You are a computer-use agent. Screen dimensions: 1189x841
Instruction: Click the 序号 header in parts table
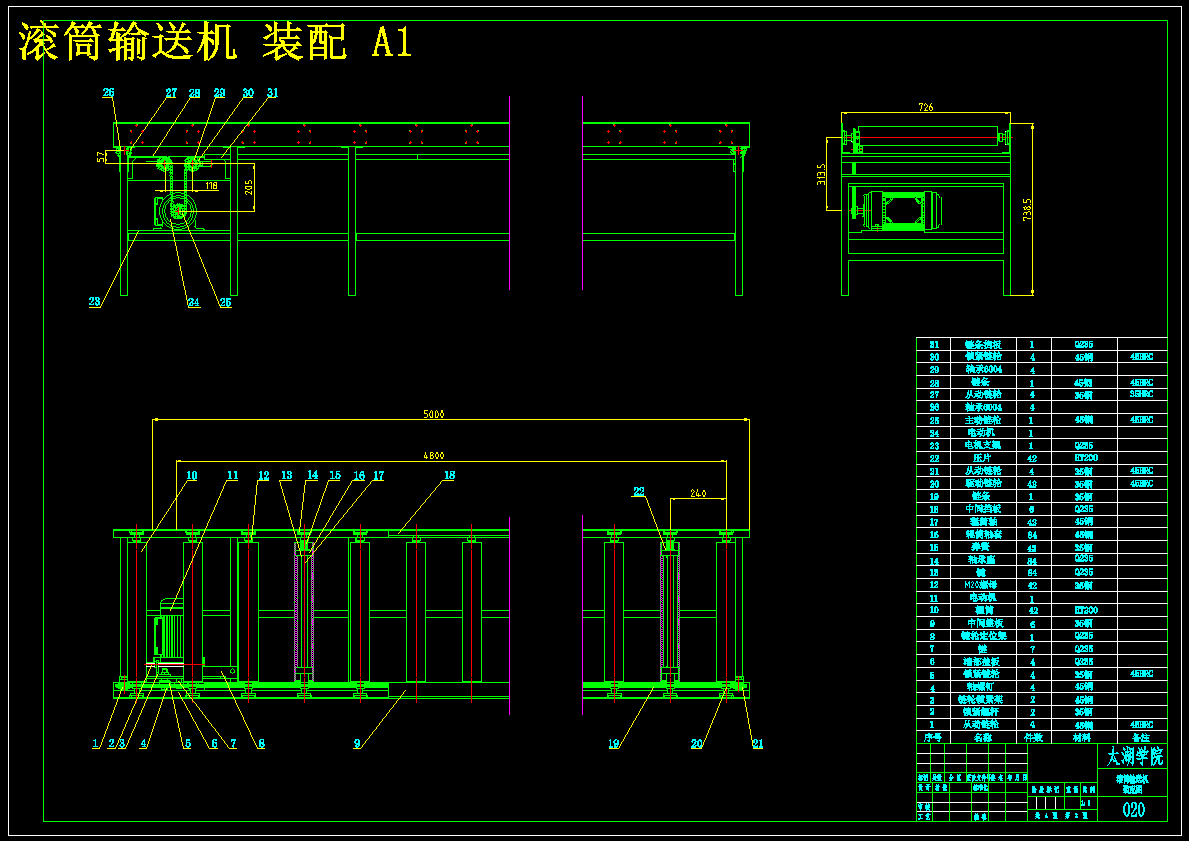pos(933,737)
